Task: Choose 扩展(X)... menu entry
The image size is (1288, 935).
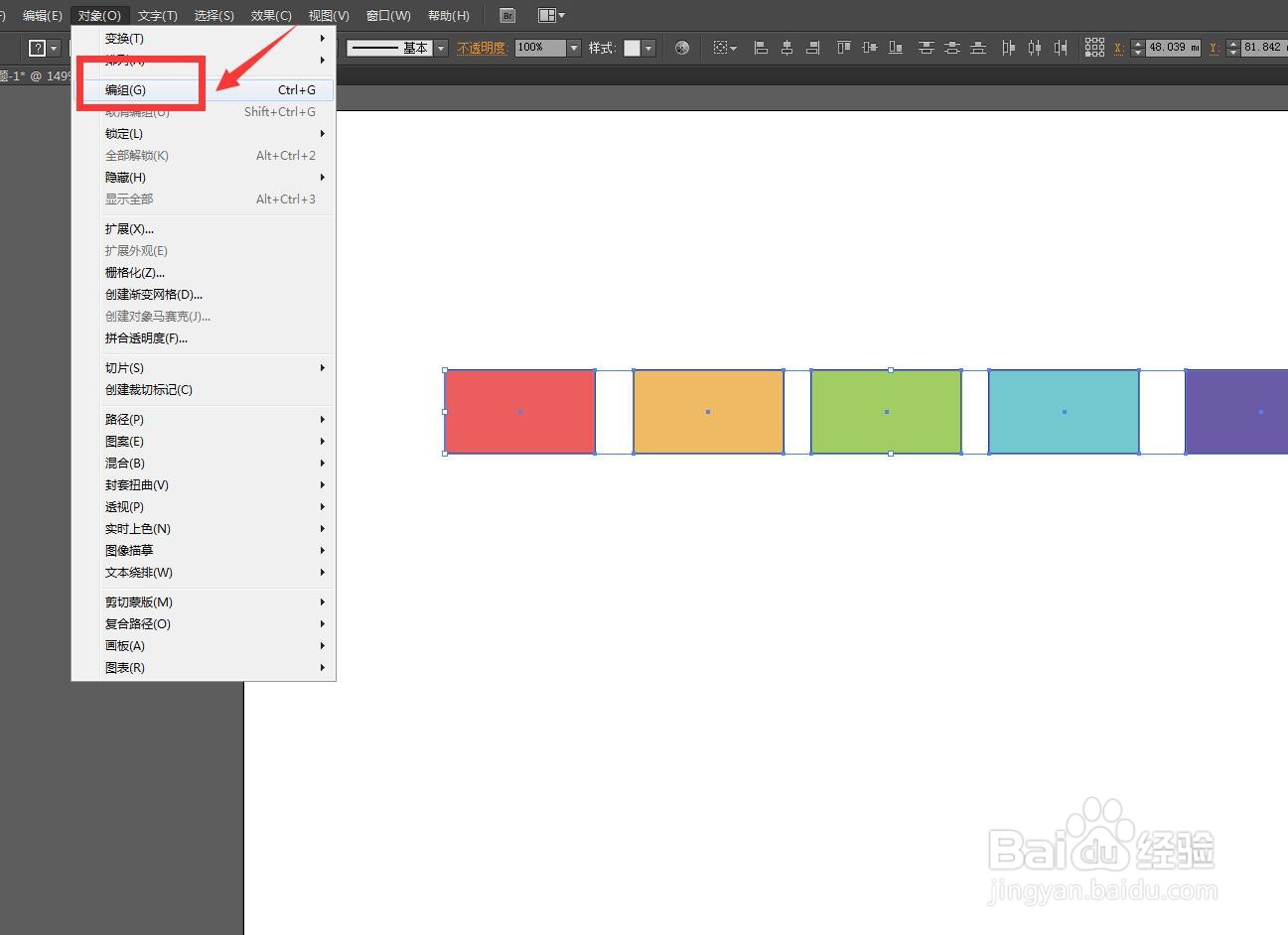Action: tap(204, 229)
